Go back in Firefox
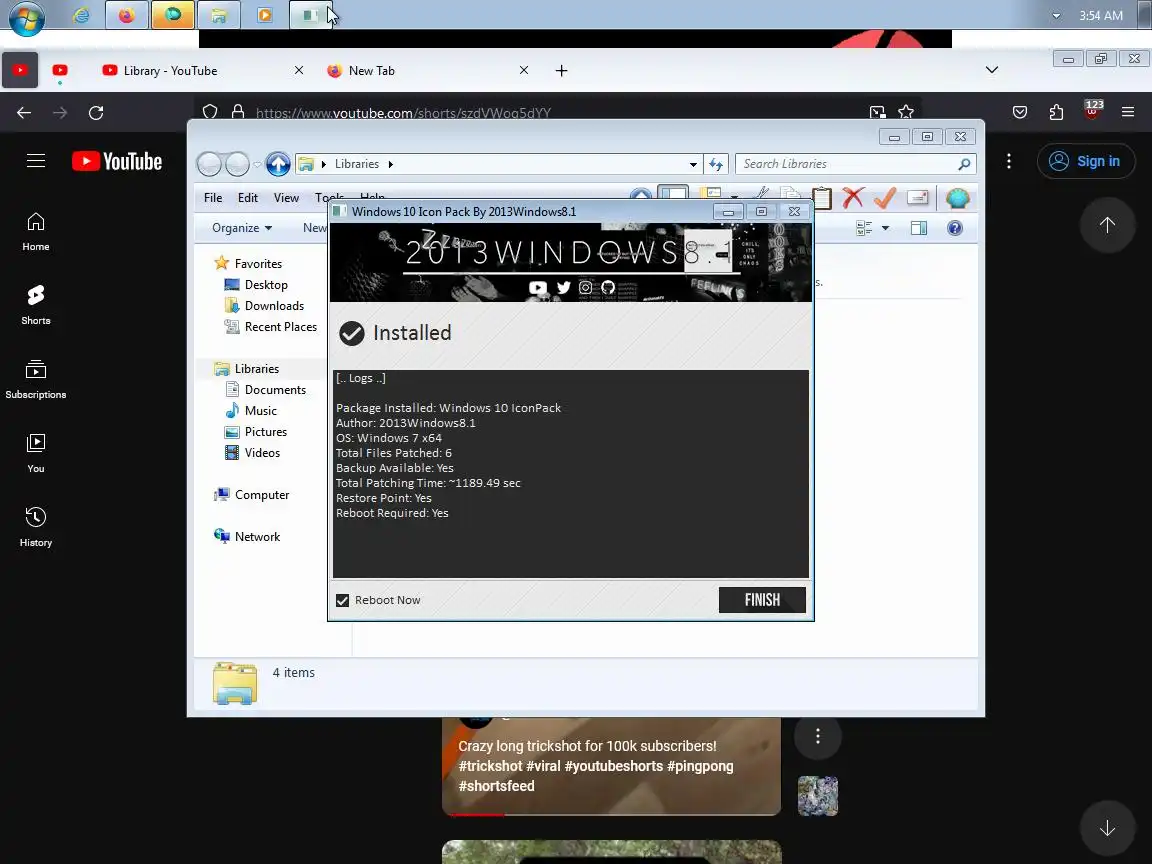1152x864 pixels. tap(24, 112)
